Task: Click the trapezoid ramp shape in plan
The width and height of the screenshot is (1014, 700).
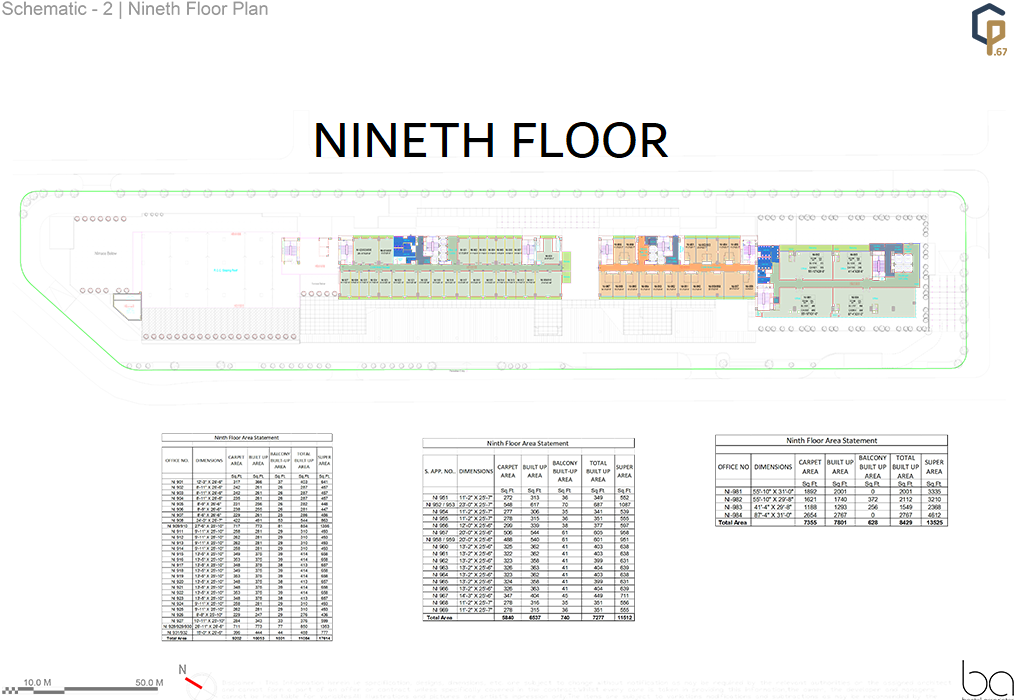Action: tap(126, 305)
